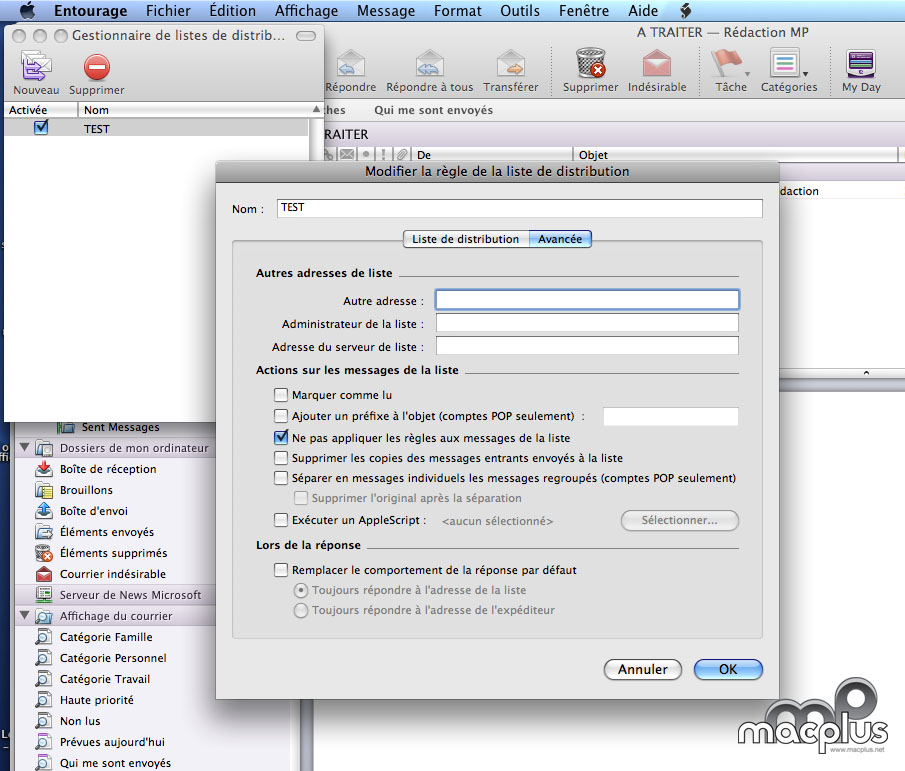The width and height of the screenshot is (905, 771).
Task: Check Séparer en messages individuels
Action: pyautogui.click(x=281, y=478)
